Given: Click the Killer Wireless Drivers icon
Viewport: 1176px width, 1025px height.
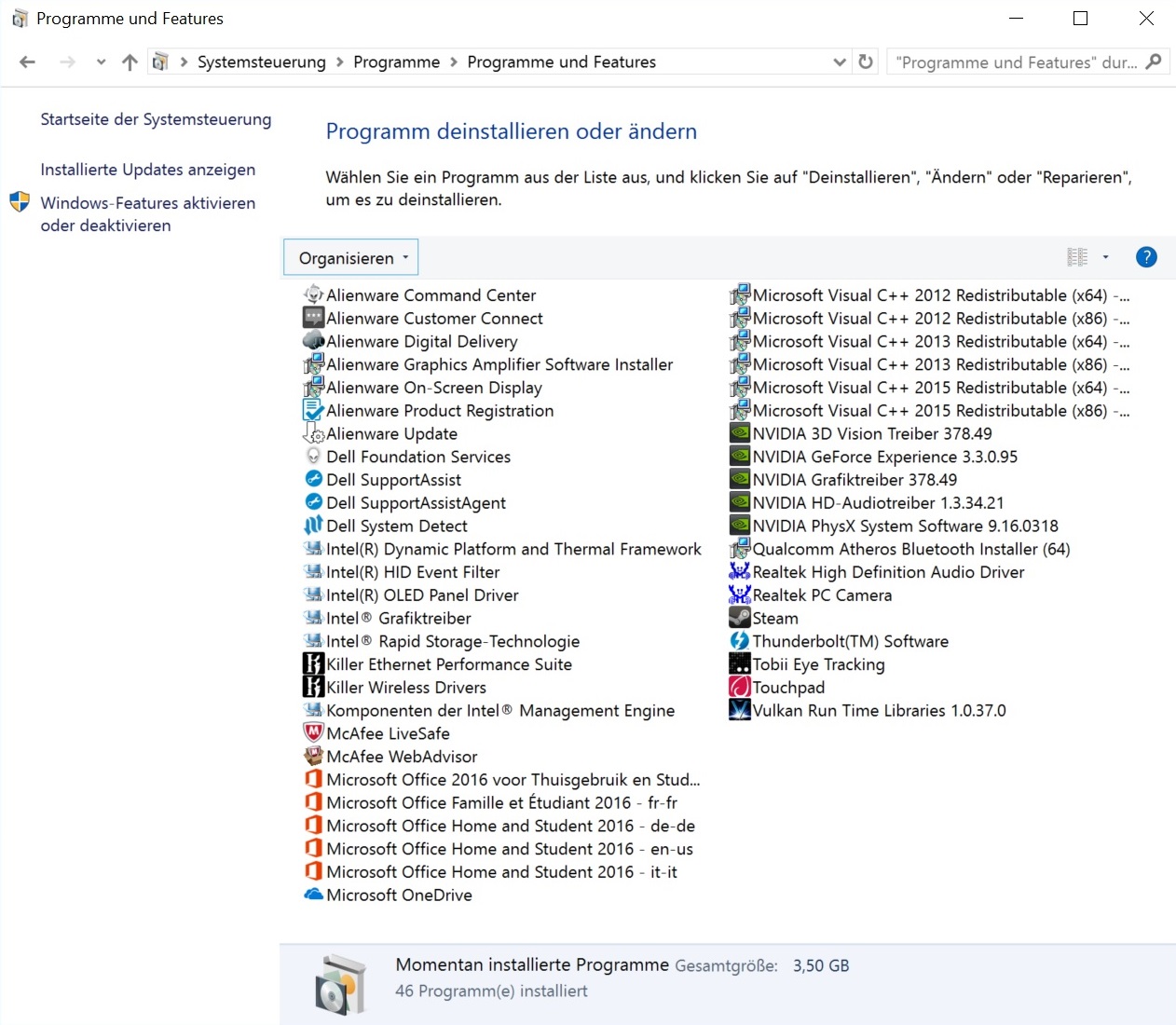Looking at the screenshot, I should pos(314,687).
